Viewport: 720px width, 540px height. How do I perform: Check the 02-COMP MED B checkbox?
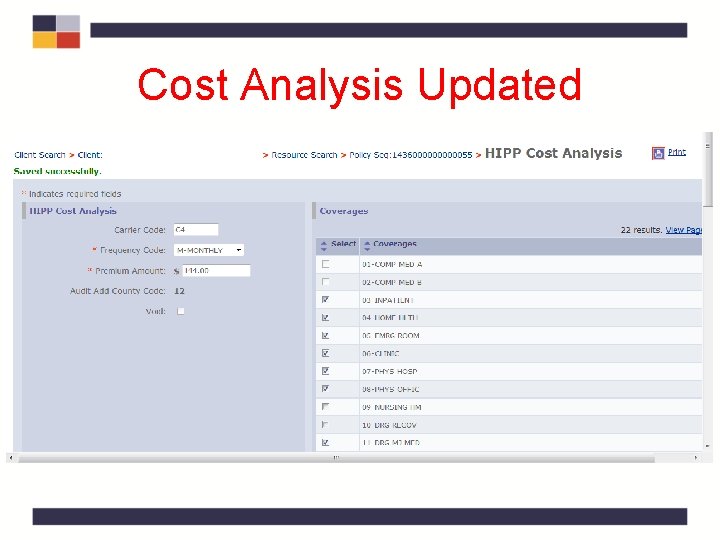tap(326, 282)
